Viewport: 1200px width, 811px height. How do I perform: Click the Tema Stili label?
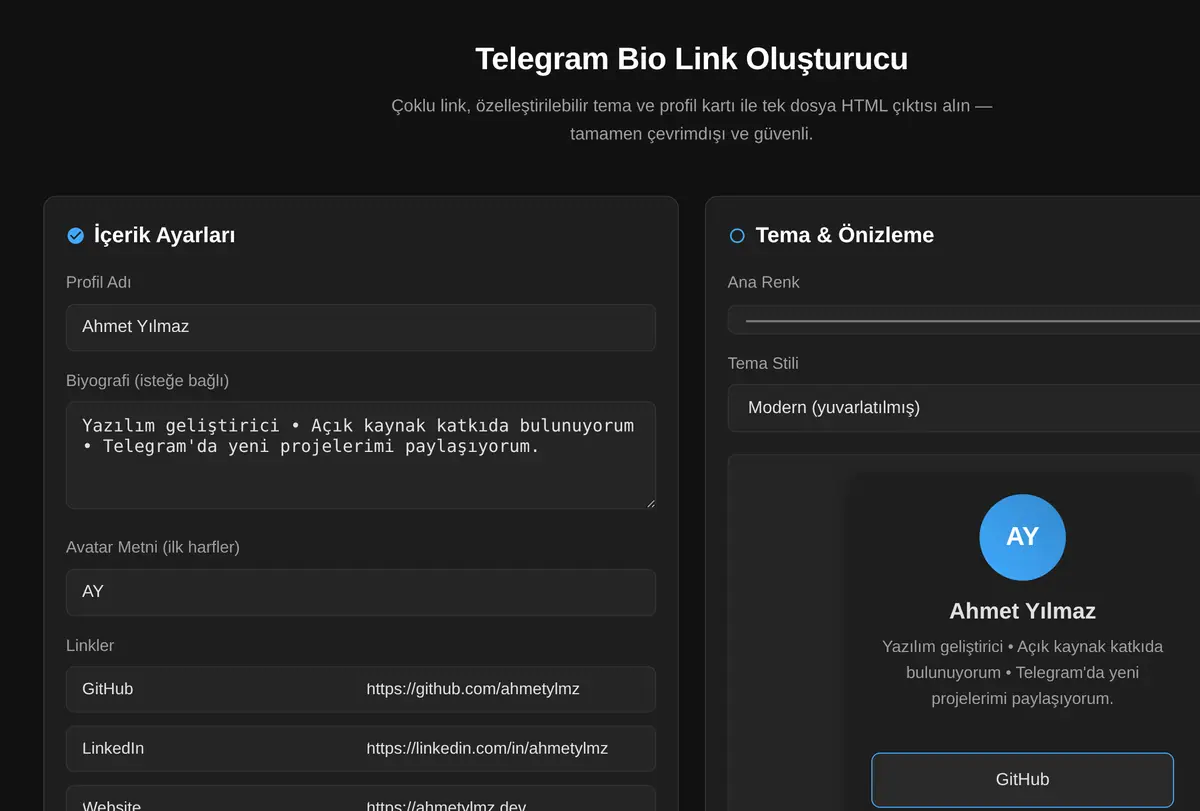[x=763, y=364]
